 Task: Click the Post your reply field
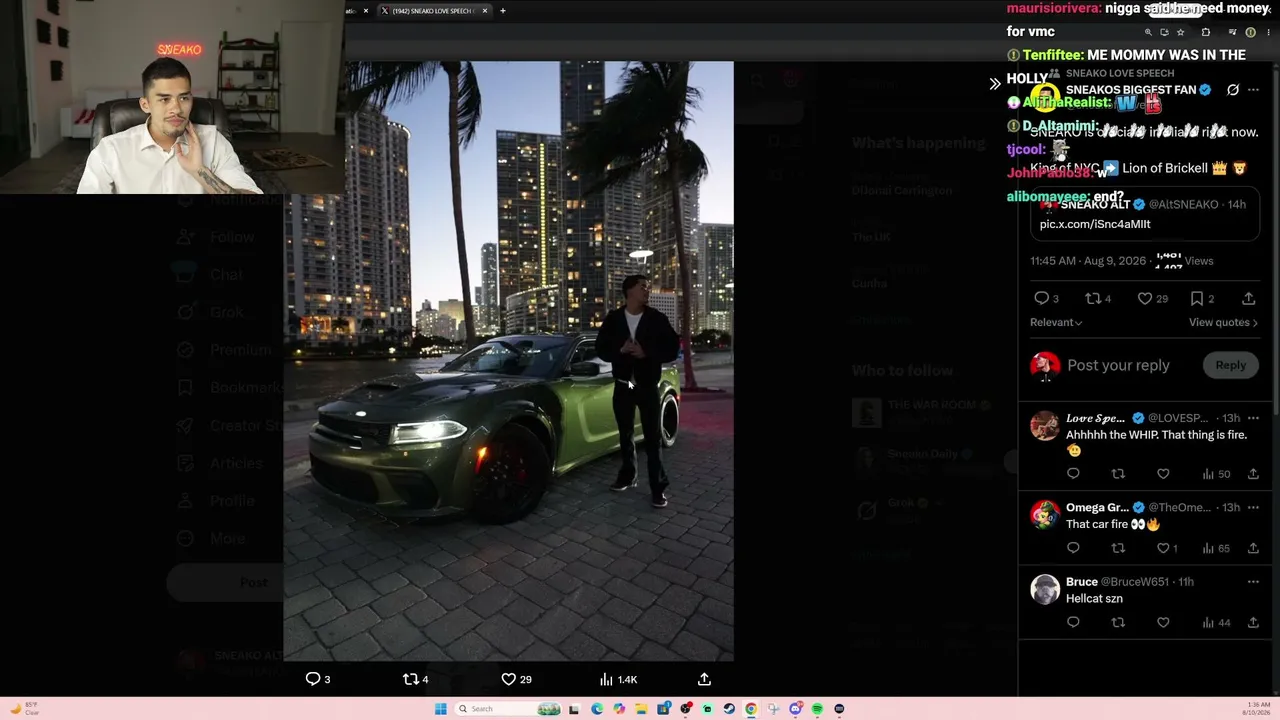(x=1118, y=365)
